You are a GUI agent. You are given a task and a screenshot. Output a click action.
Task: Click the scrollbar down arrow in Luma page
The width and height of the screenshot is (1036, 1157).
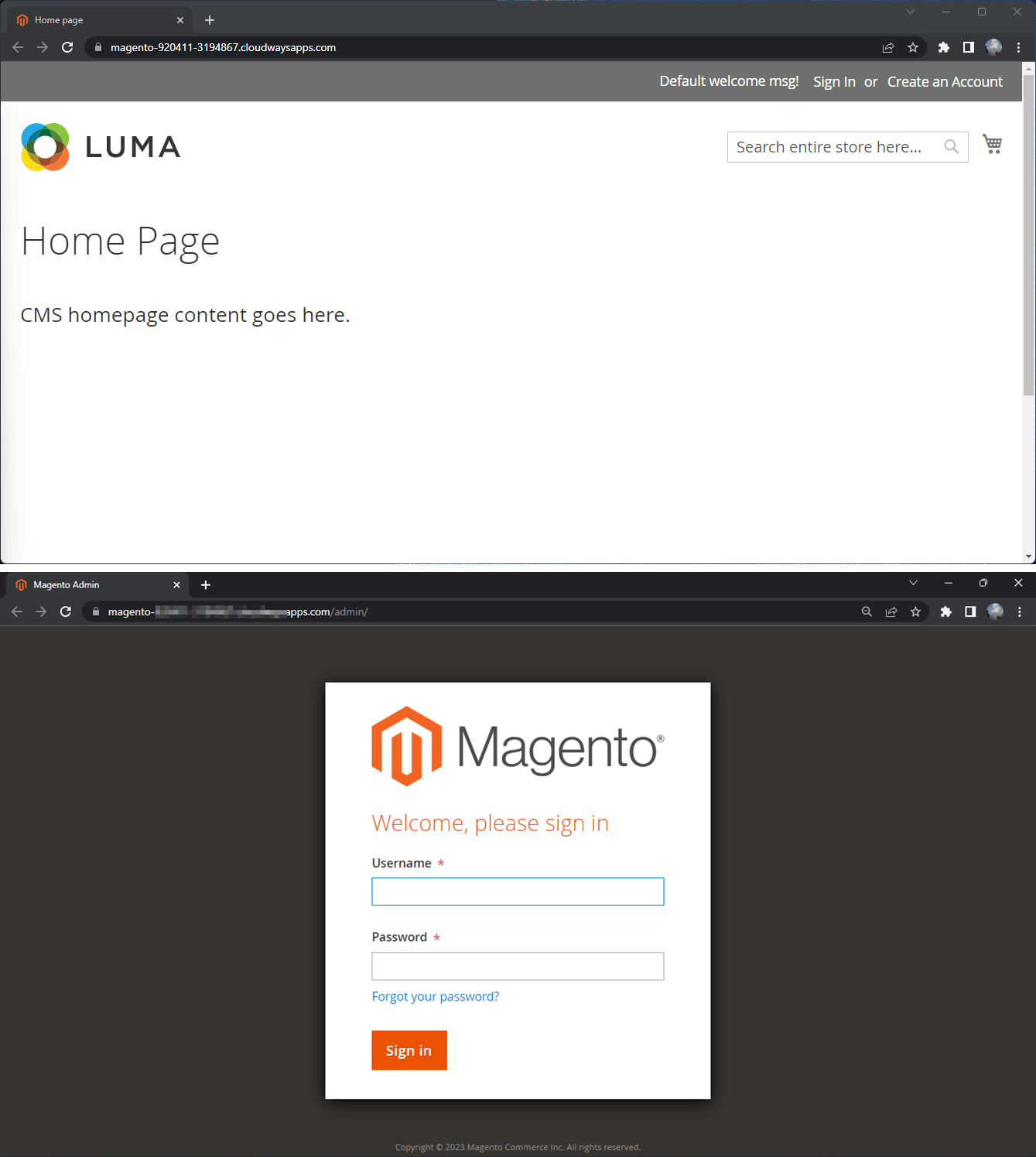[1028, 556]
